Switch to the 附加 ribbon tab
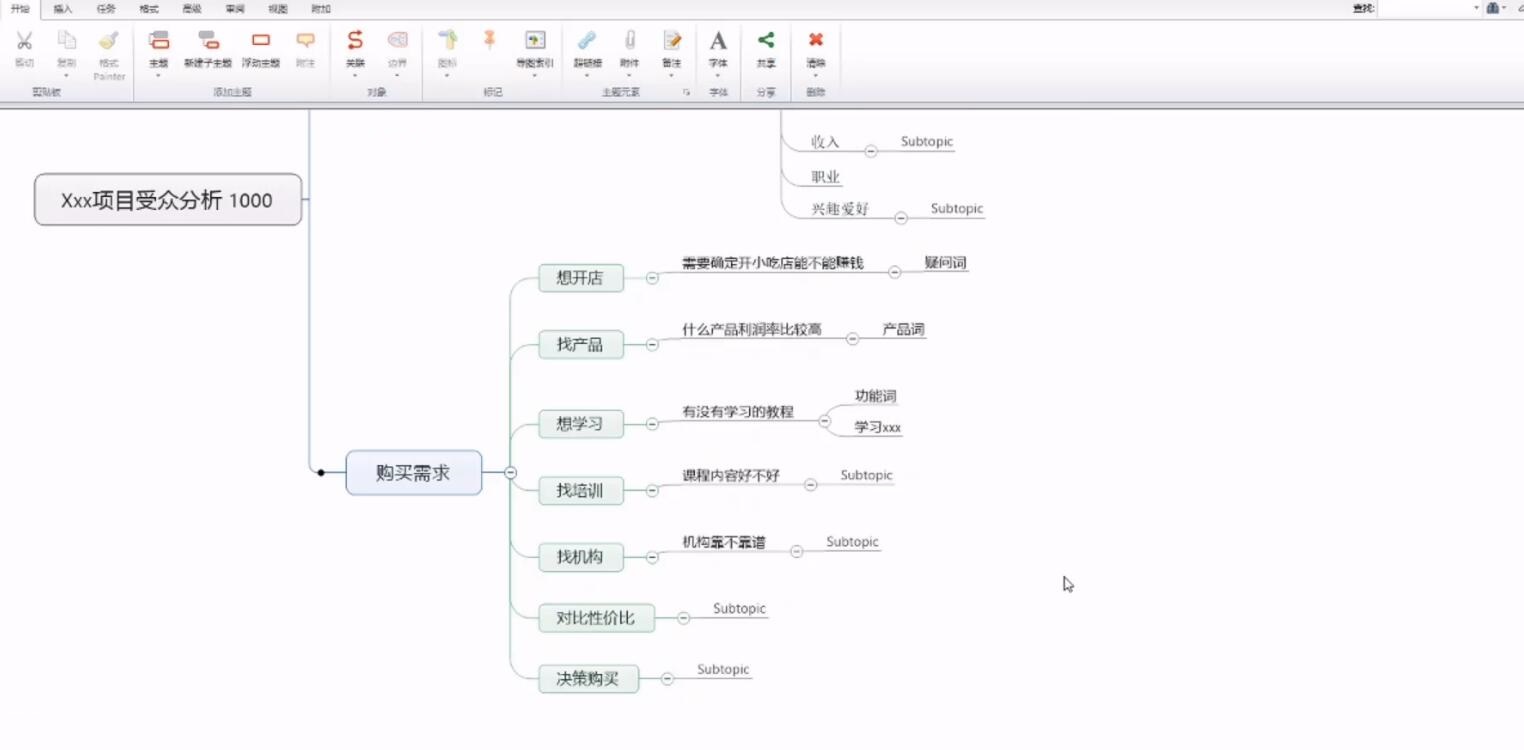Screen dimensions: 1524x750 click(321, 9)
